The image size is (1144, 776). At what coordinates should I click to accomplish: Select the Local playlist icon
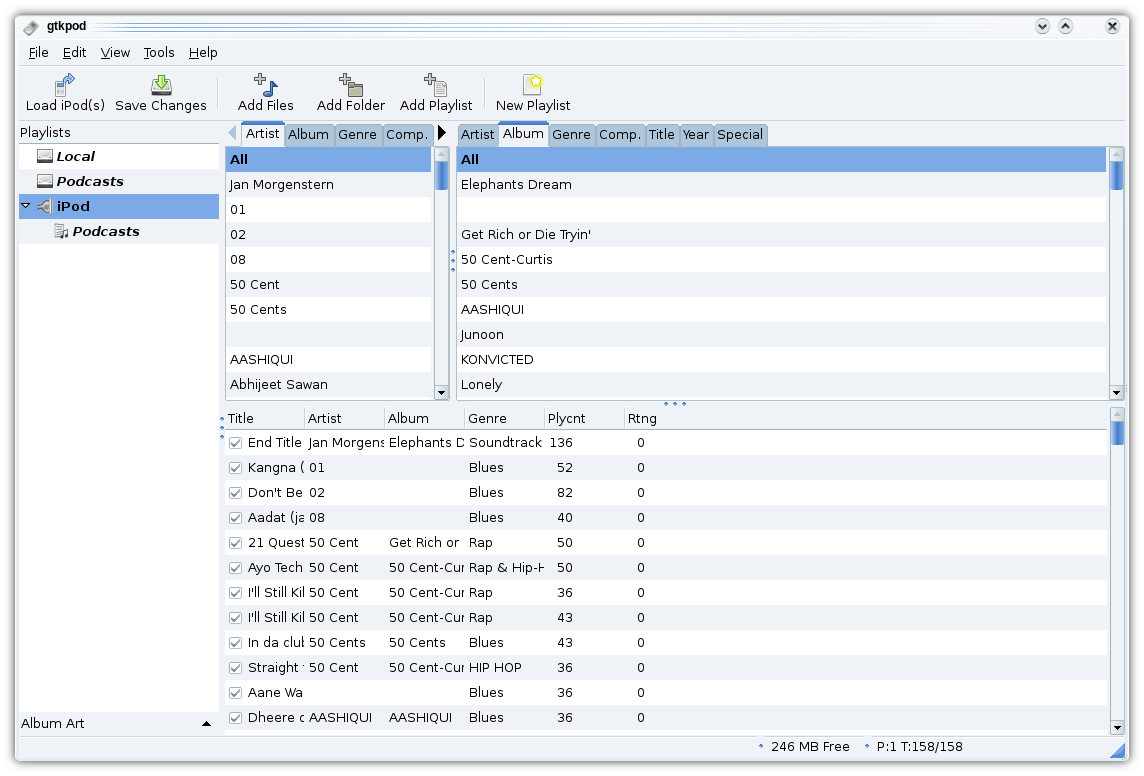click(x=44, y=156)
